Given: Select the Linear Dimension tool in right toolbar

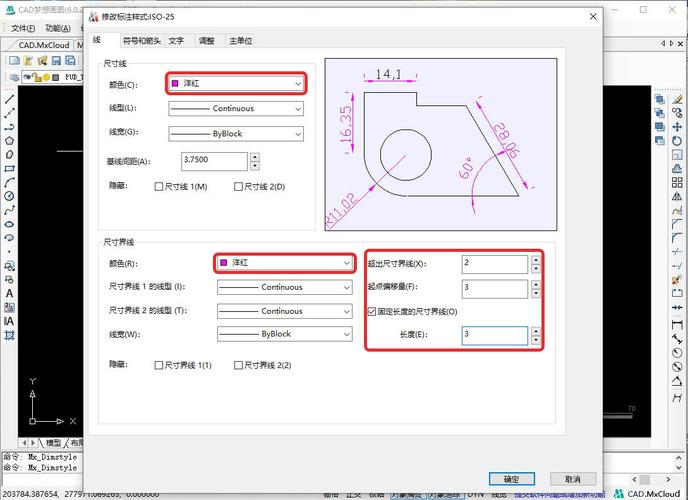Looking at the screenshot, I should pyautogui.click(x=677, y=325).
